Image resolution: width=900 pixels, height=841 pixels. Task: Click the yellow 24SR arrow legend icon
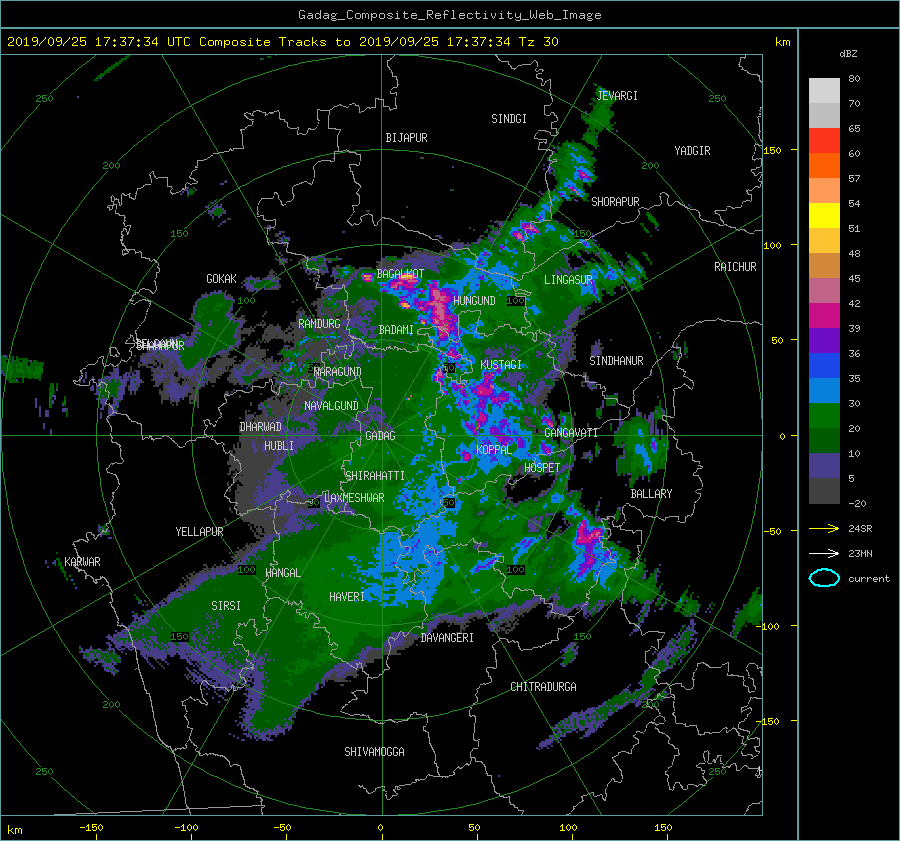[x=824, y=528]
